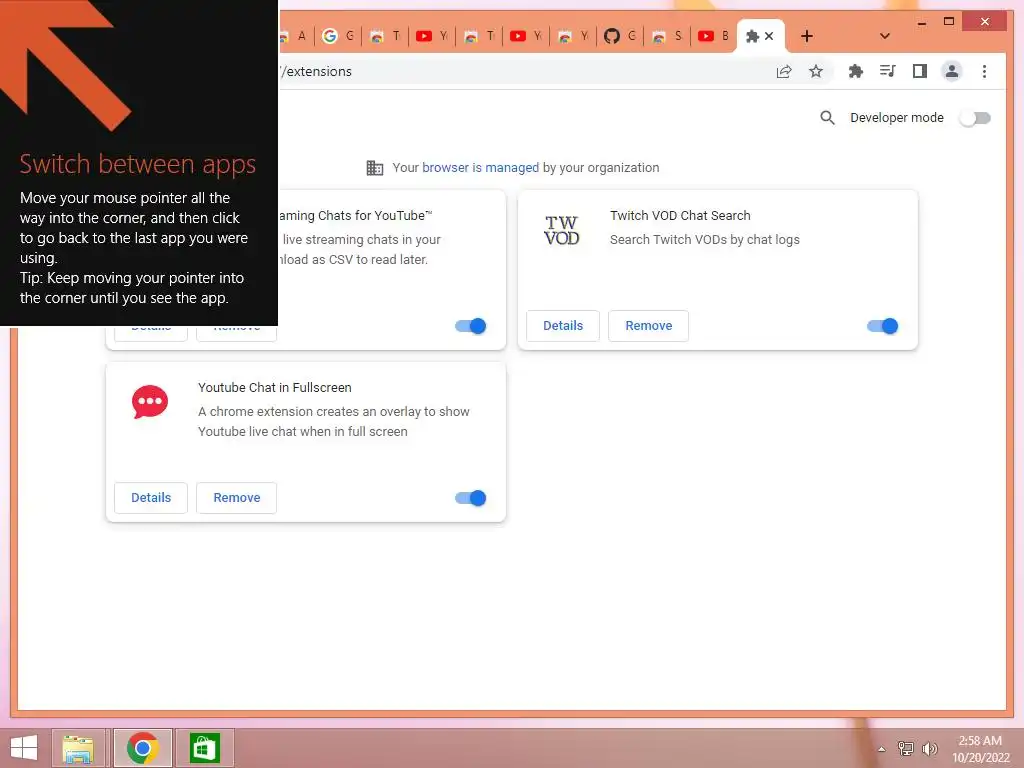The image size is (1024, 768).
Task: Open Chrome's three-dot menu
Action: (x=984, y=71)
